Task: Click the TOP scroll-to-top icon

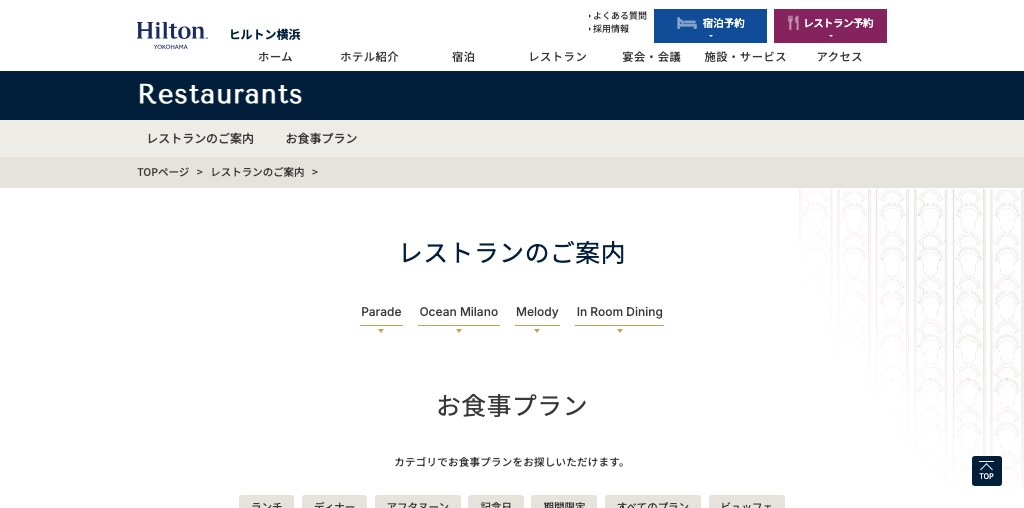Action: [x=986, y=471]
